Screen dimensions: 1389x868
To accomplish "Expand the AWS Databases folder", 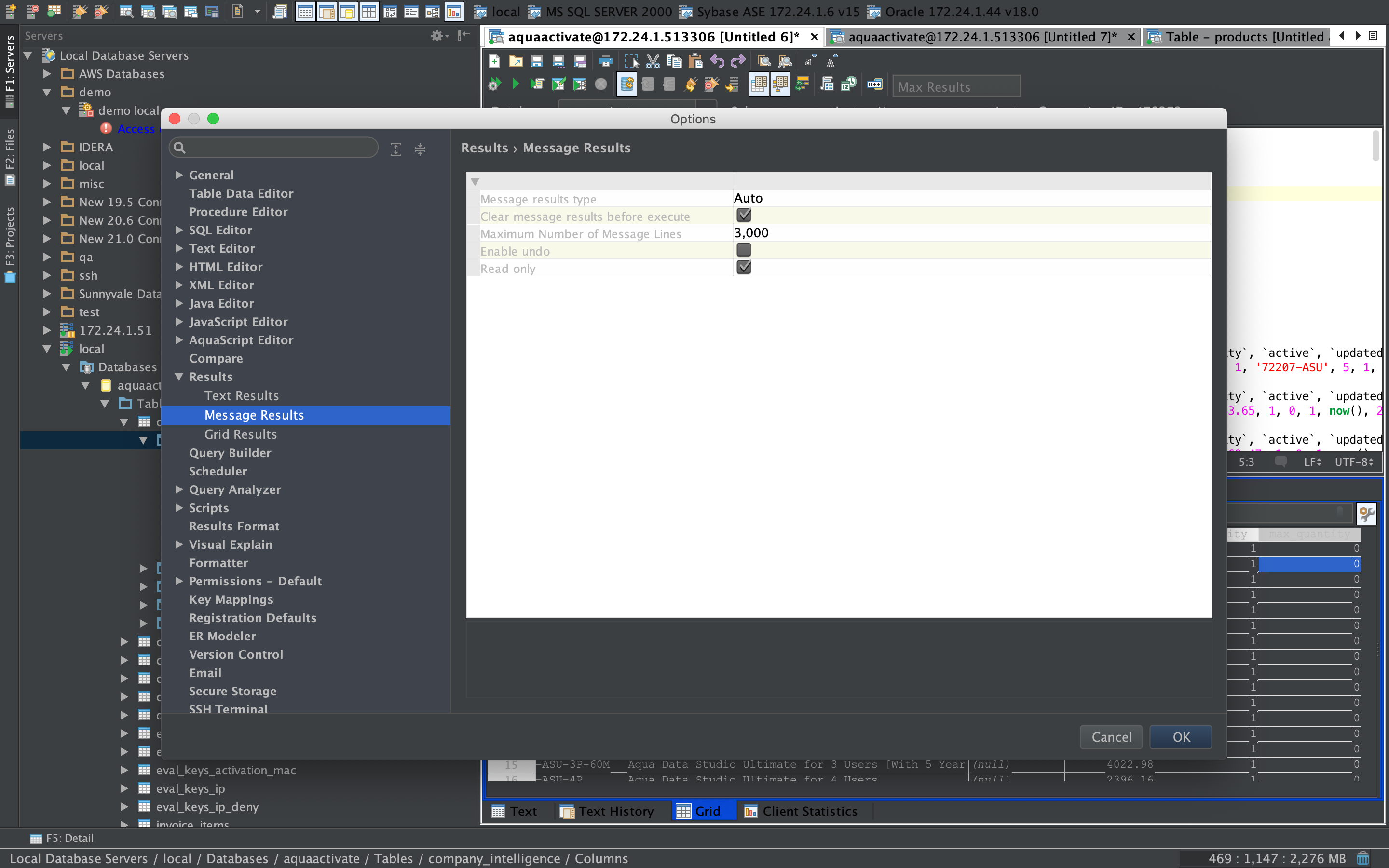I will coord(47,74).
